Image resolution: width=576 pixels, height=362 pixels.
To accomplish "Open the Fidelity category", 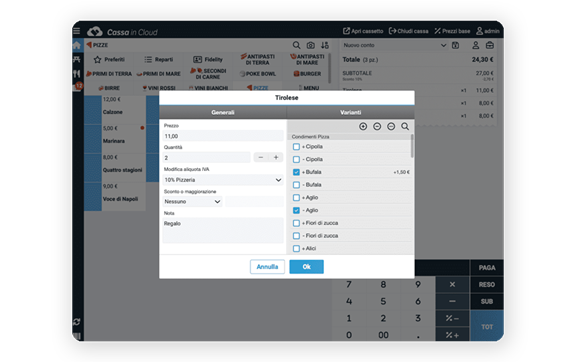I will point(208,59).
